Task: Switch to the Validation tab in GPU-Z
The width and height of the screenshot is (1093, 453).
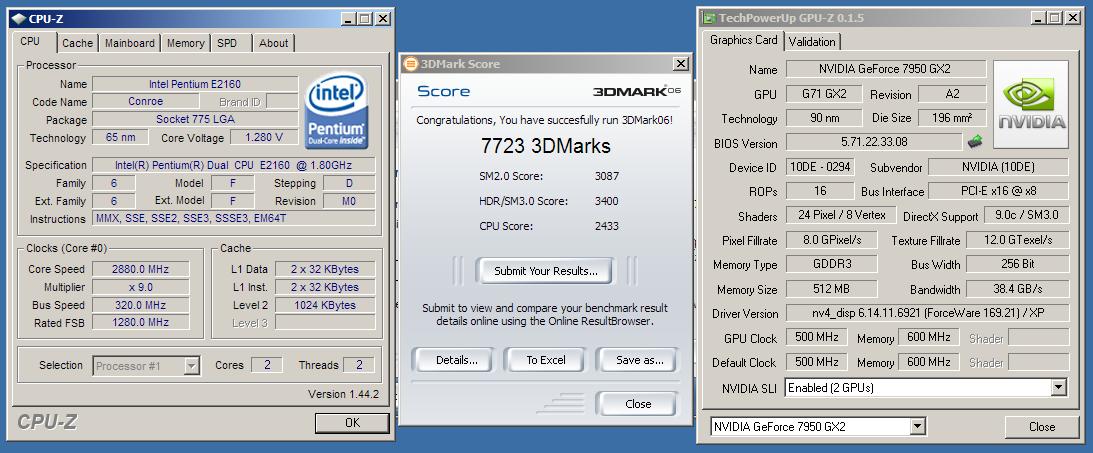Action: pyautogui.click(x=812, y=41)
